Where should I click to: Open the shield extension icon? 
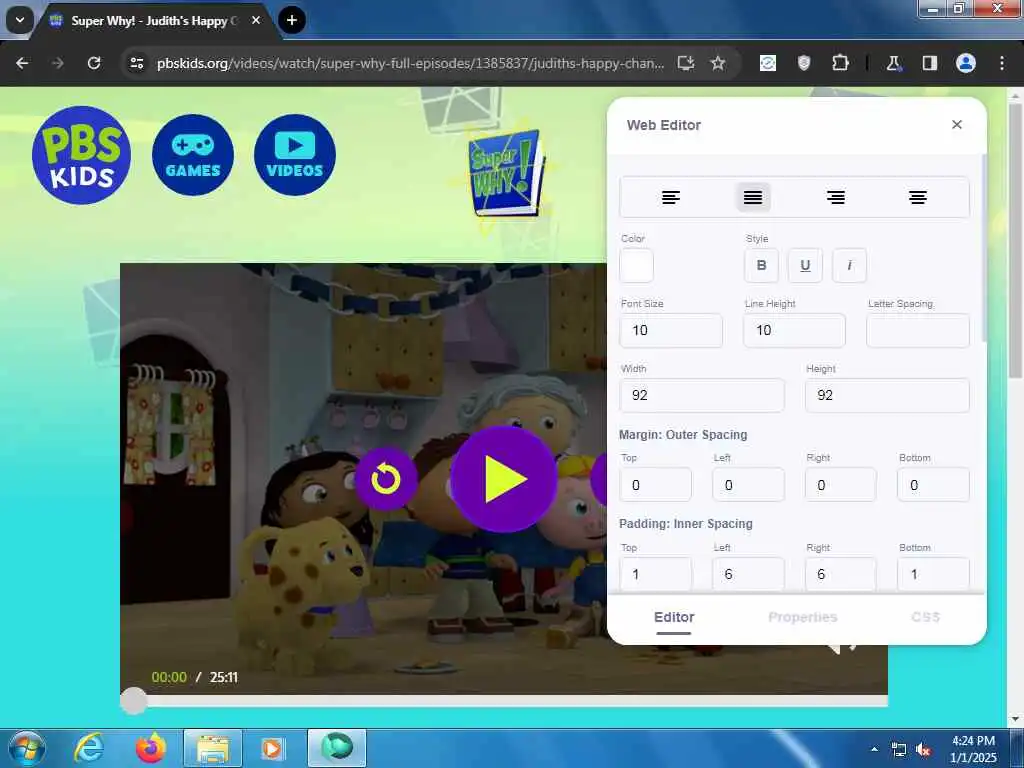pyautogui.click(x=804, y=63)
